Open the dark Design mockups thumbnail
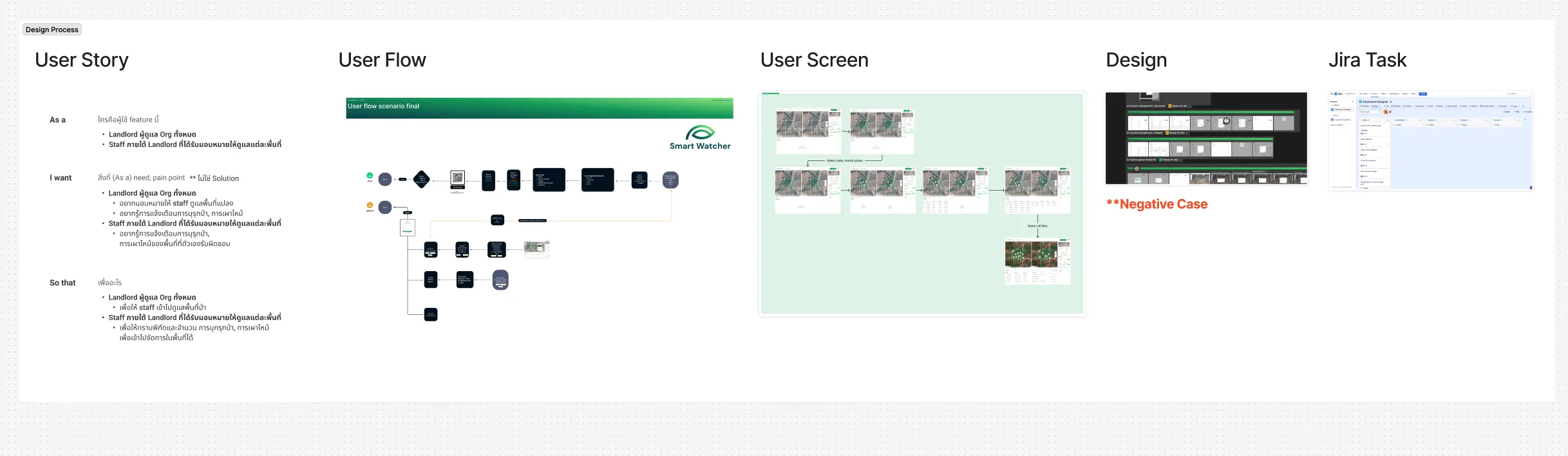1568x456 pixels. click(1206, 138)
